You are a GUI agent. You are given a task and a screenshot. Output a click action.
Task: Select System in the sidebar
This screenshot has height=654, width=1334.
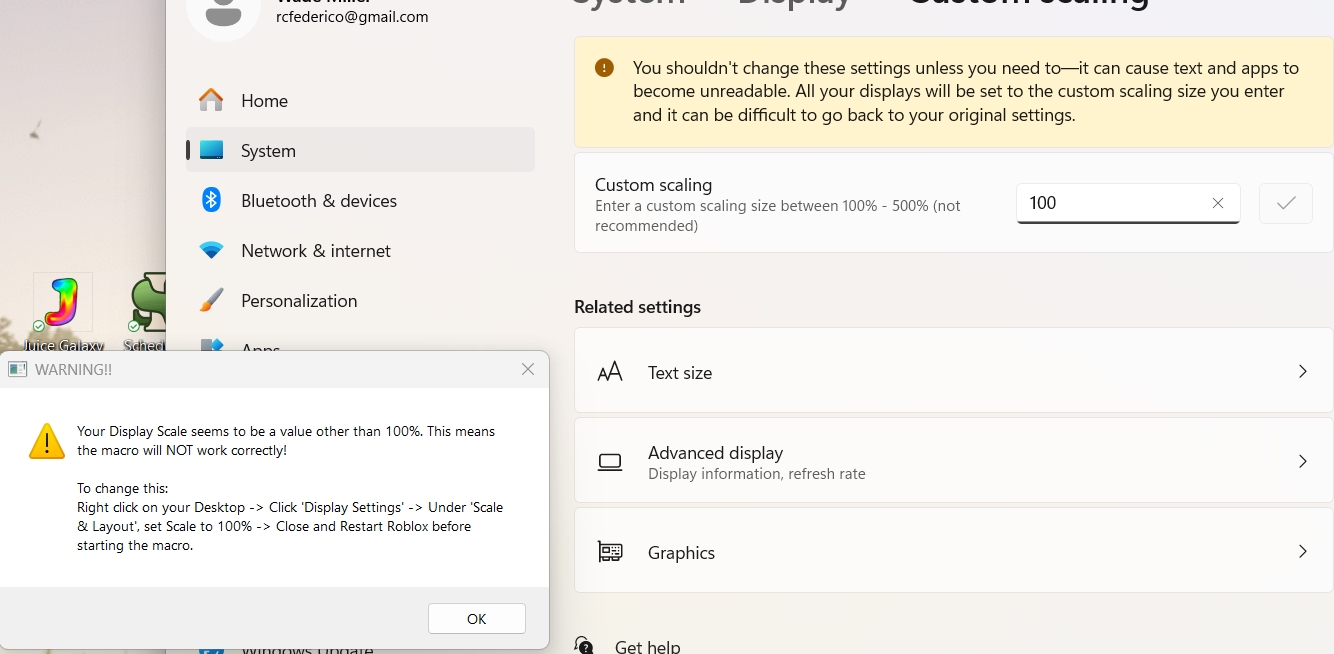click(x=267, y=150)
